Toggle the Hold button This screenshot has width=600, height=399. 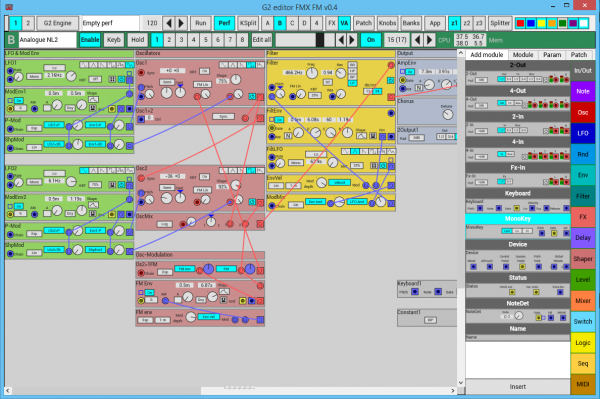click(137, 40)
